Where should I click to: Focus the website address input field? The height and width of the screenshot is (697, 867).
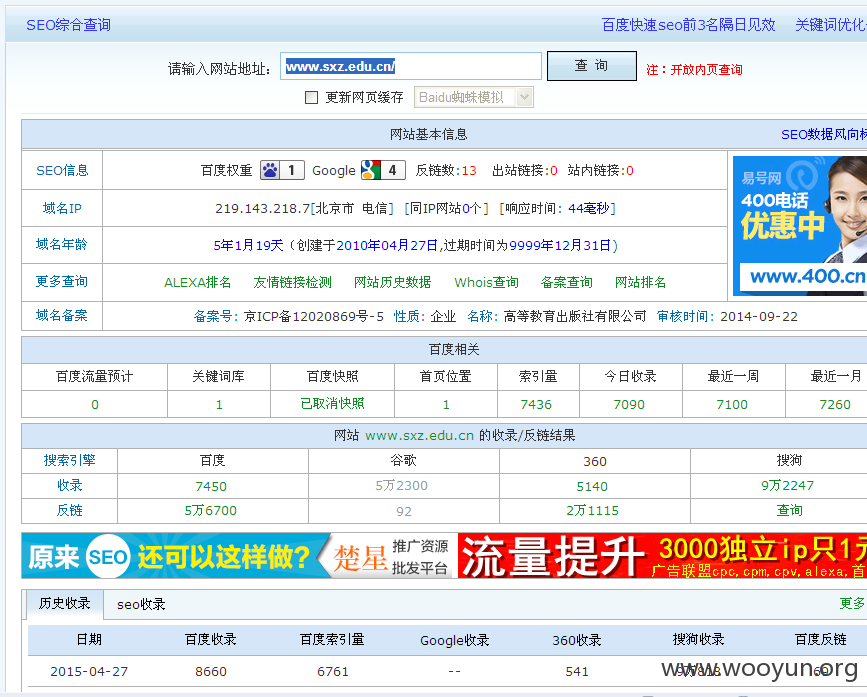pos(411,66)
